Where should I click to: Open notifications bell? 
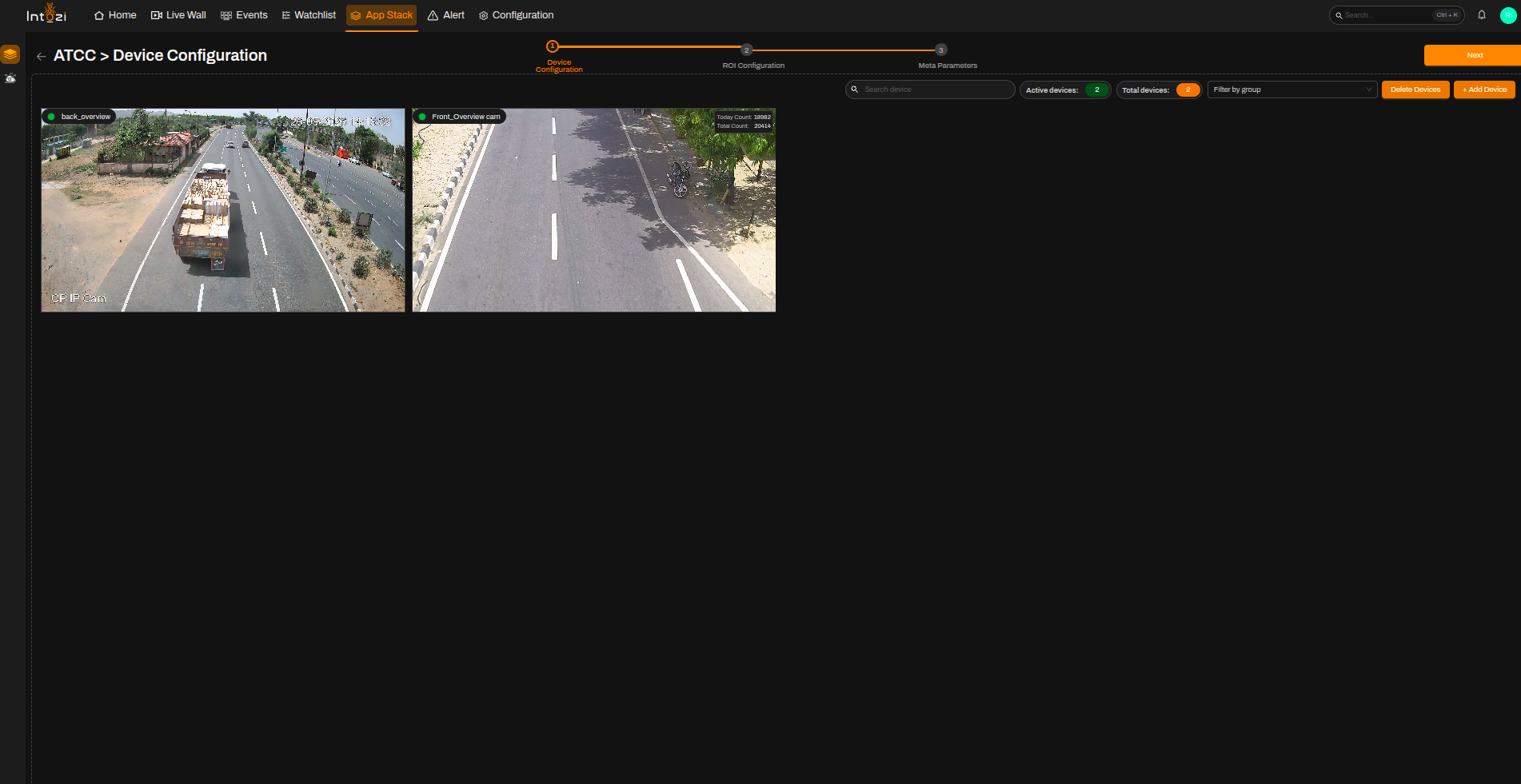[1482, 15]
